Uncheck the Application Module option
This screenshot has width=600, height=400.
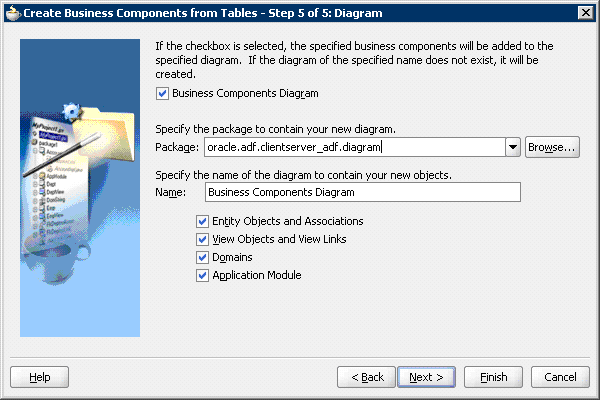click(x=204, y=275)
